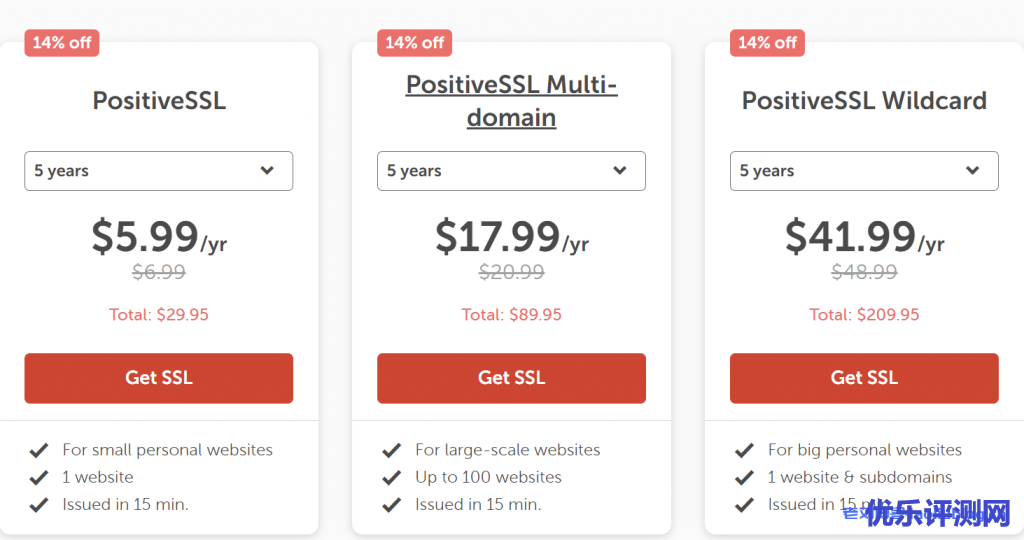1024x540 pixels.
Task: Click checkmark icon next to "Up to 100 websites"
Action: pyautogui.click(x=392, y=477)
